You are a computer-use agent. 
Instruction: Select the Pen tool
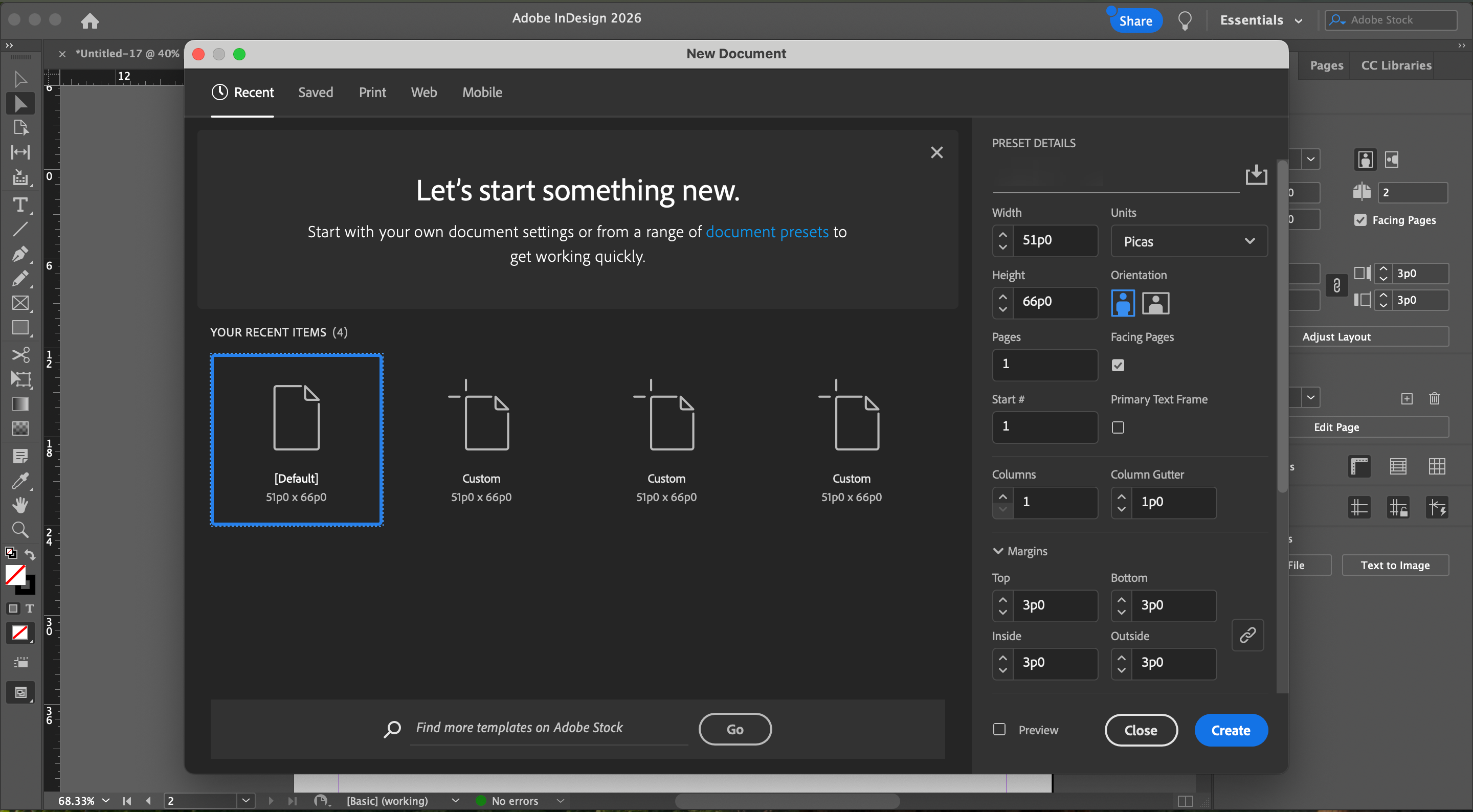coord(20,253)
